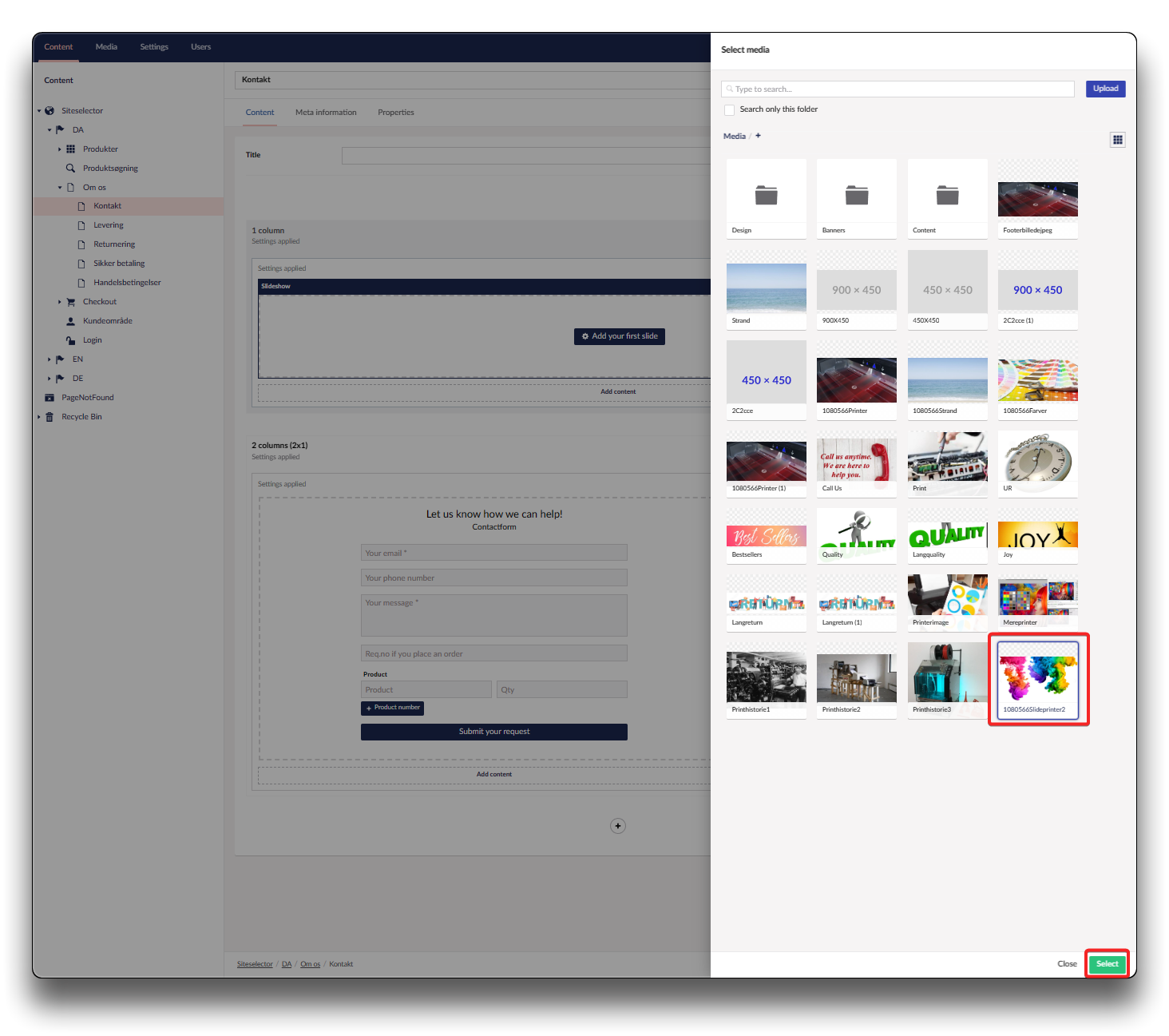
Task: Click the Close link in media dialog
Action: [x=1067, y=964]
